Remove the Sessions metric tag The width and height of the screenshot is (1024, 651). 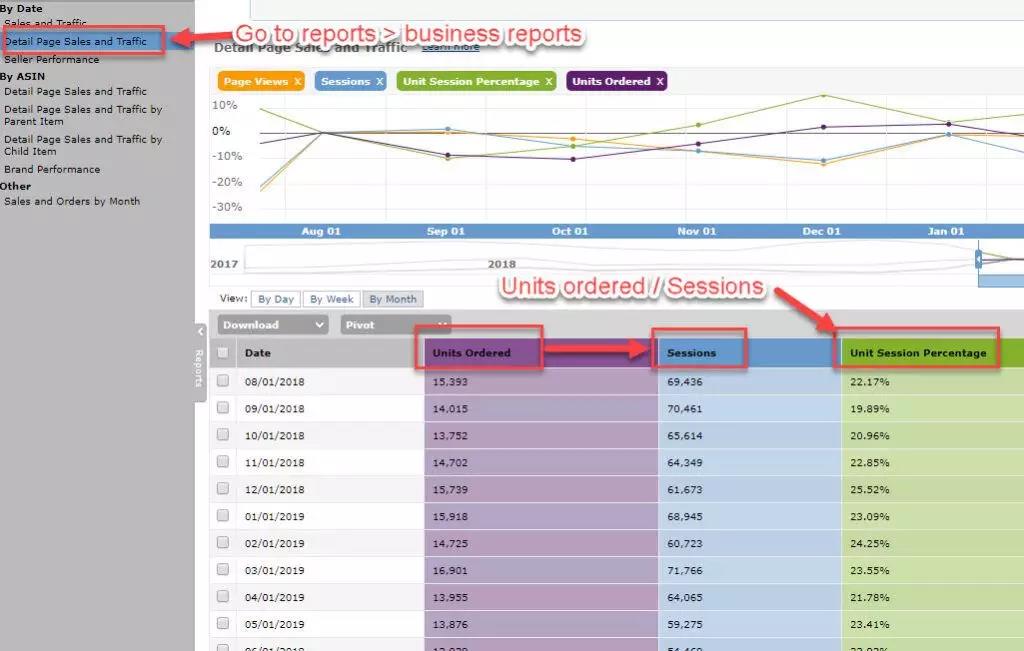click(379, 82)
